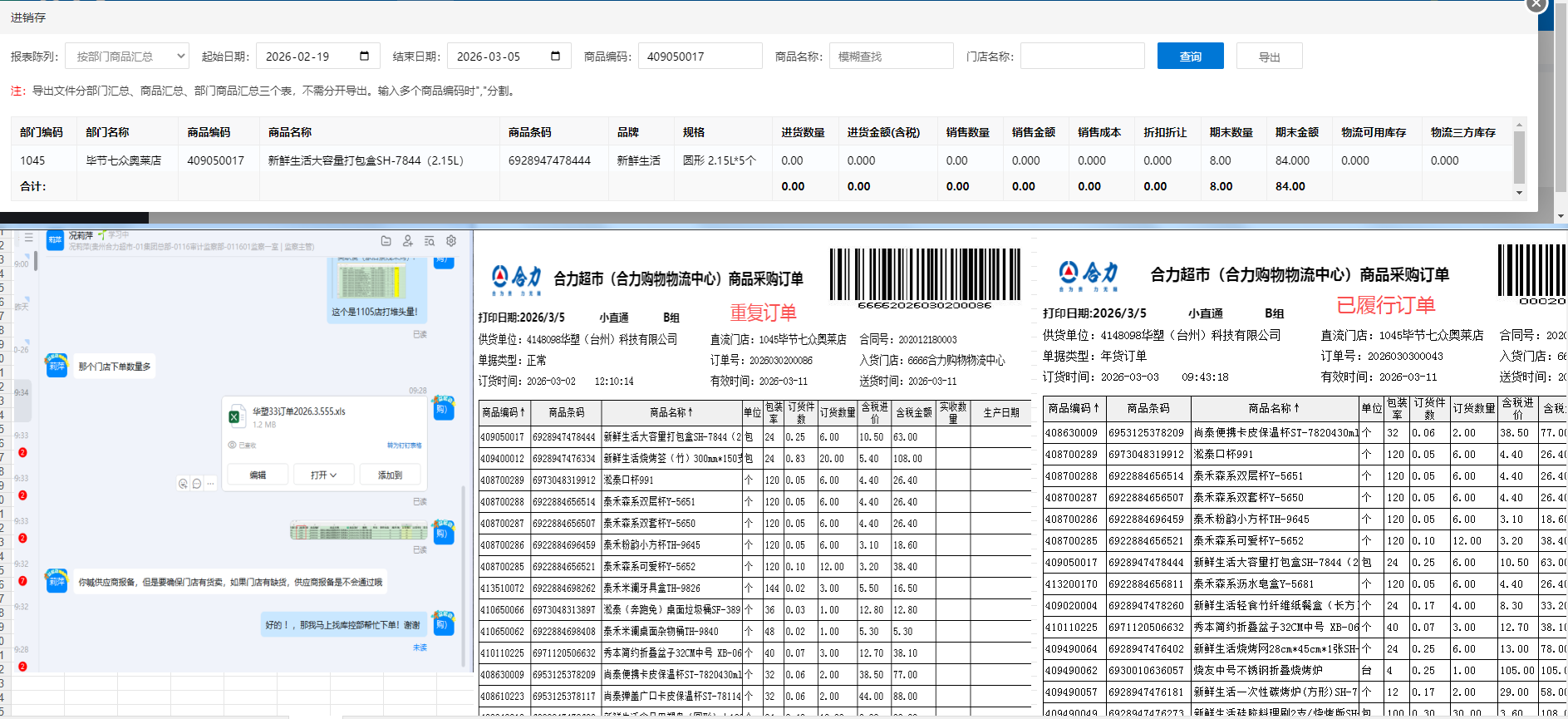Click the emoji reaction icon beside the file message
1568x719 pixels.
[183, 484]
